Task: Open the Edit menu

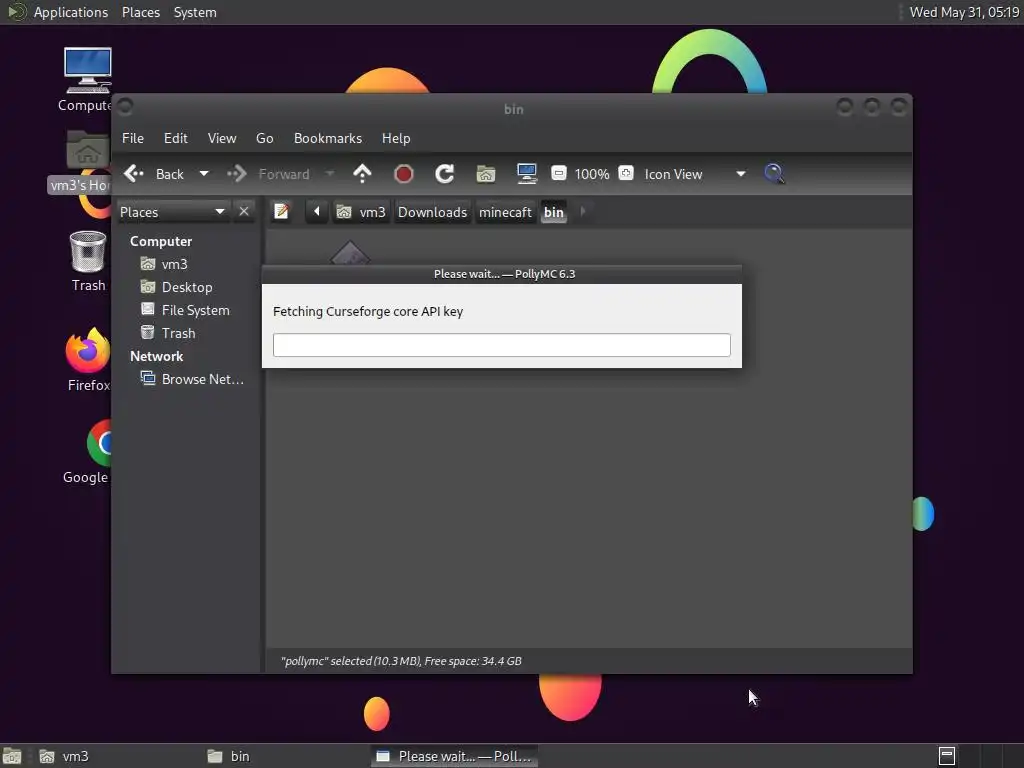Action: pos(176,138)
